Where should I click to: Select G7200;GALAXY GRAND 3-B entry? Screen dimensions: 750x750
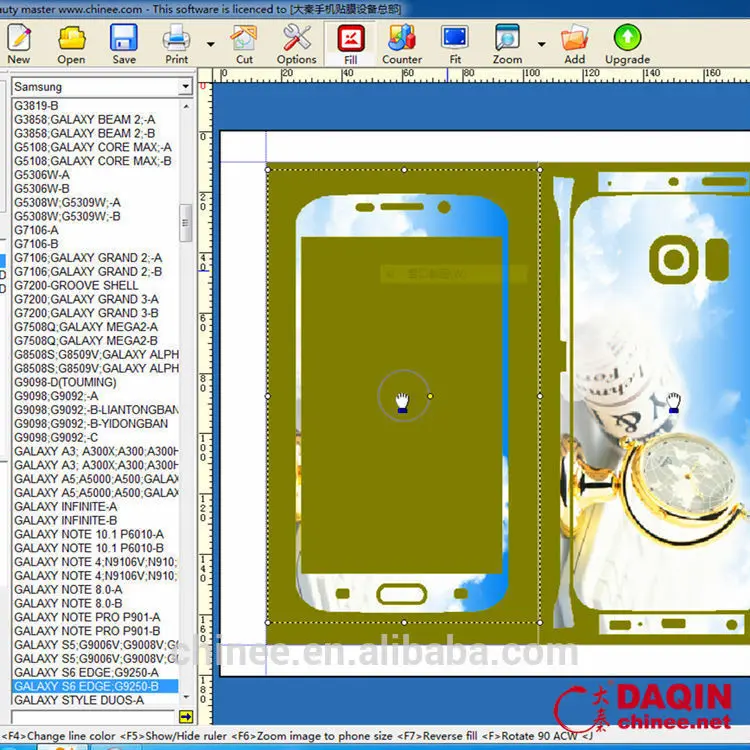pyautogui.click(x=86, y=313)
